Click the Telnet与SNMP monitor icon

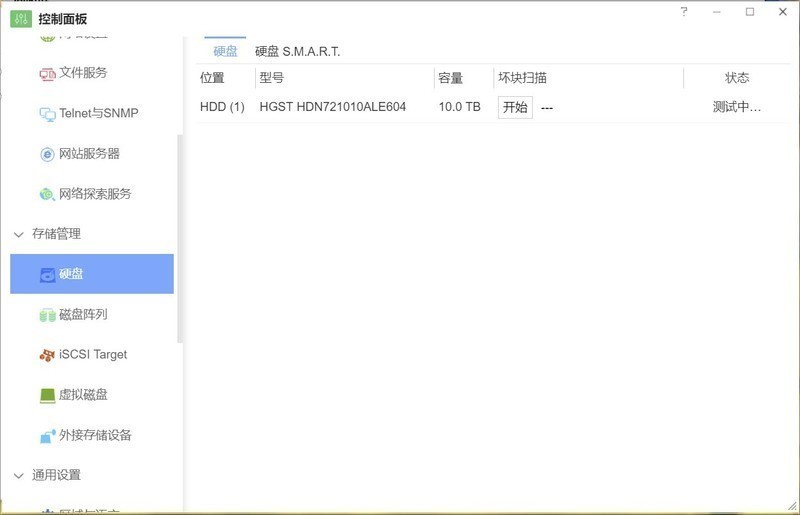tap(47, 114)
